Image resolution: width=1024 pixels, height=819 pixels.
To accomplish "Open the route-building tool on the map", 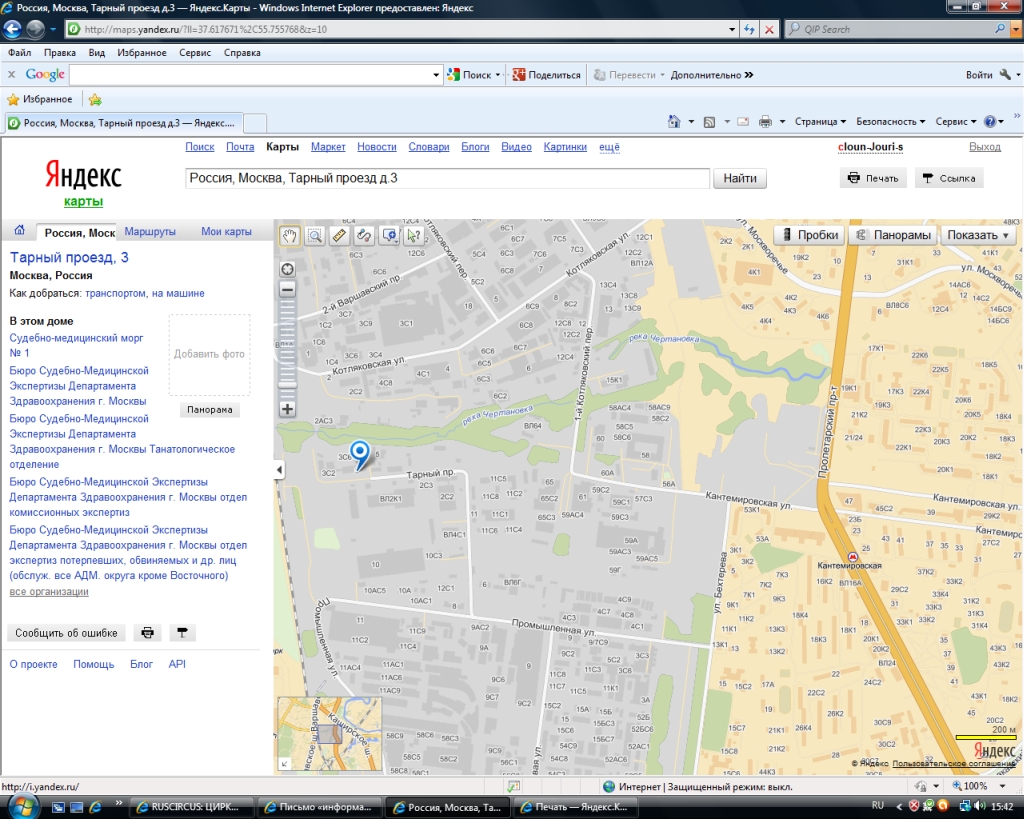I will [364, 236].
